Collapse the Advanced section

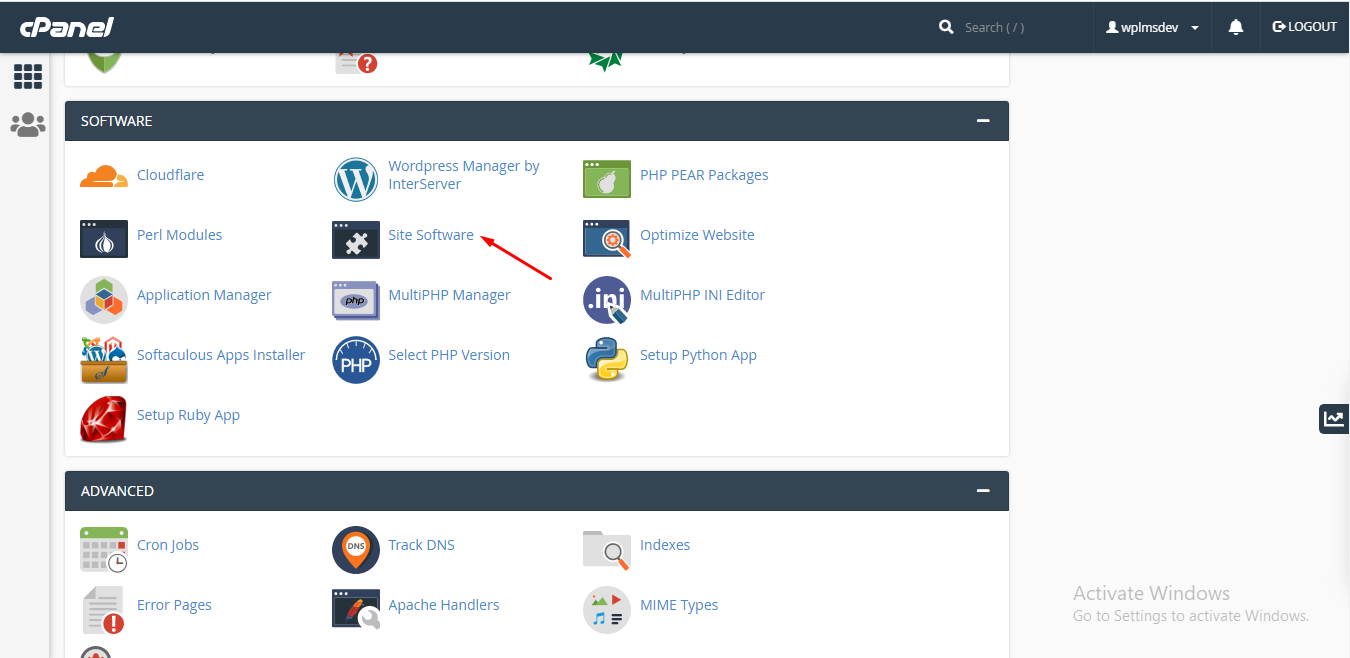click(983, 491)
